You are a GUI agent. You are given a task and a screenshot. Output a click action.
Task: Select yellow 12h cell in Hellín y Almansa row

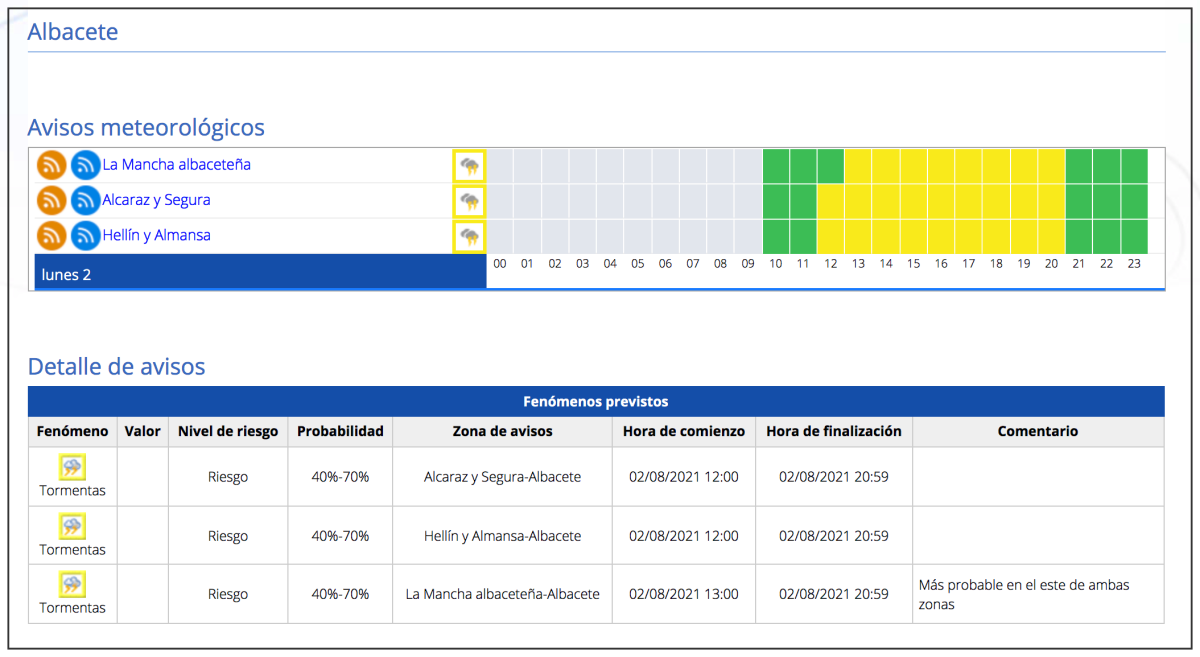tap(831, 236)
